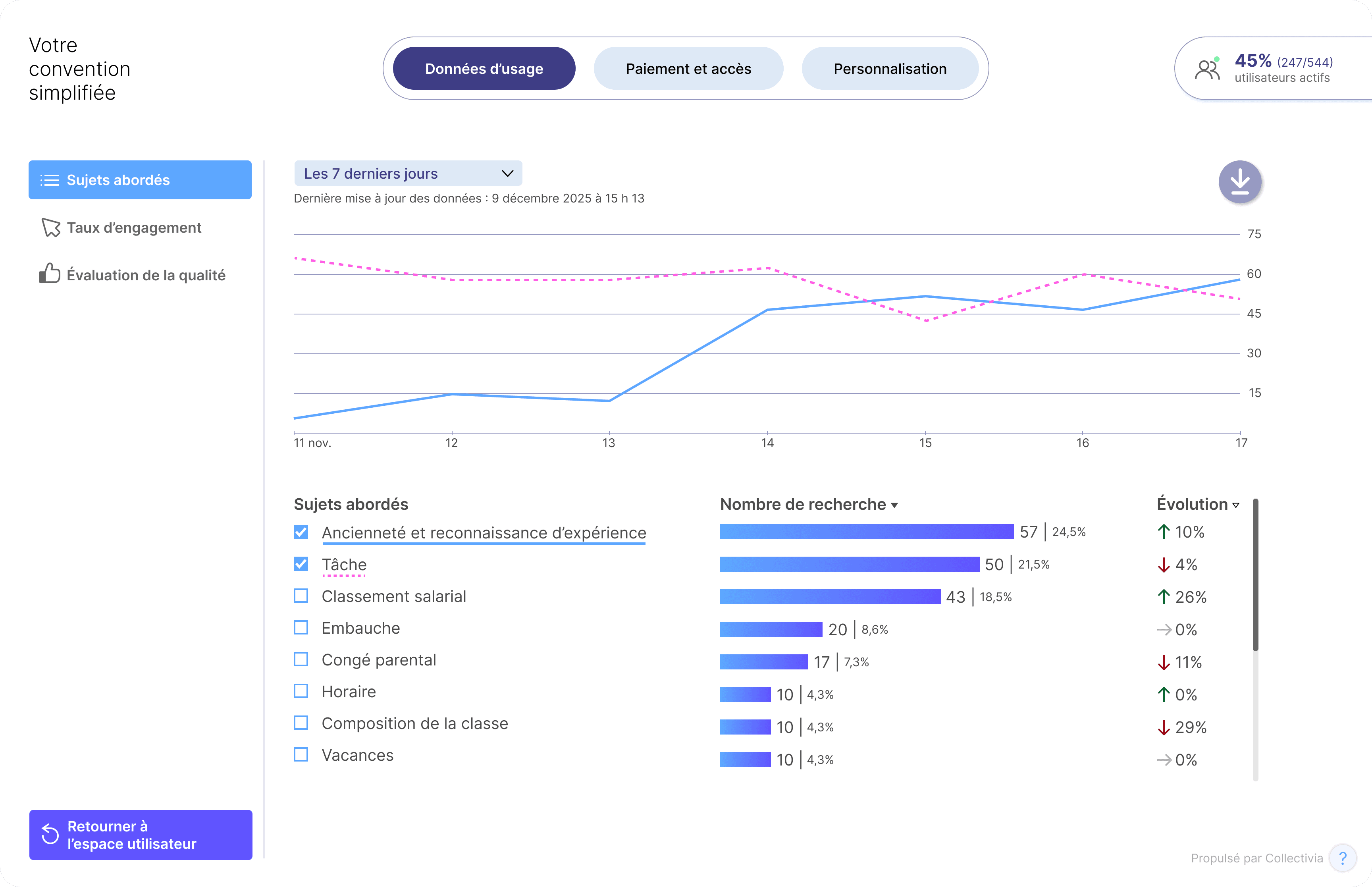Click the return arrow icon on Retourner button
This screenshot has height=887, width=1372.
50,835
